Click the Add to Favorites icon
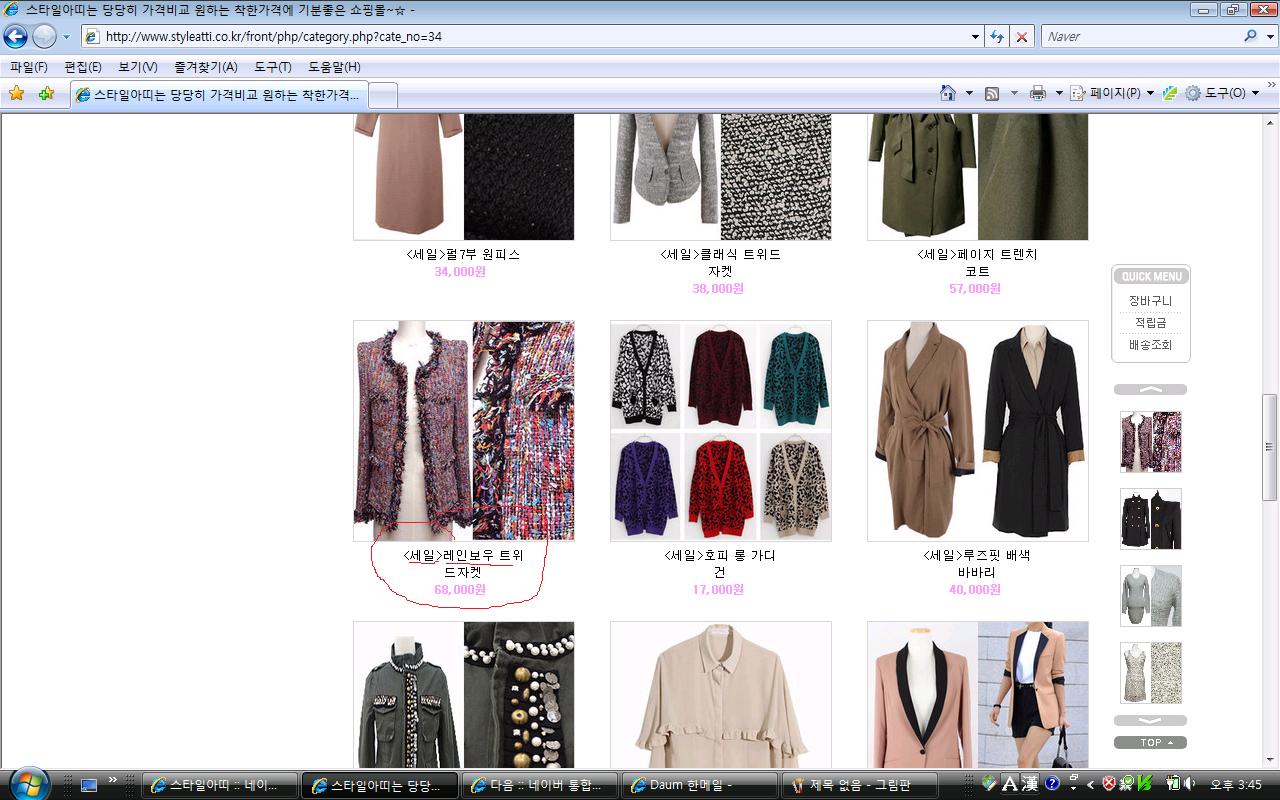The width and height of the screenshot is (1280, 800). [46, 93]
